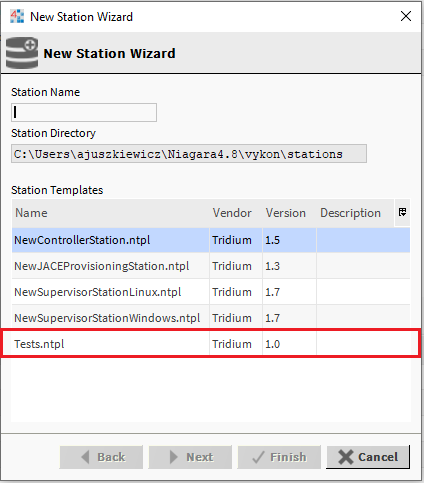424x483 pixels.
Task: Focus the Station Name text field
Action: [x=84, y=112]
